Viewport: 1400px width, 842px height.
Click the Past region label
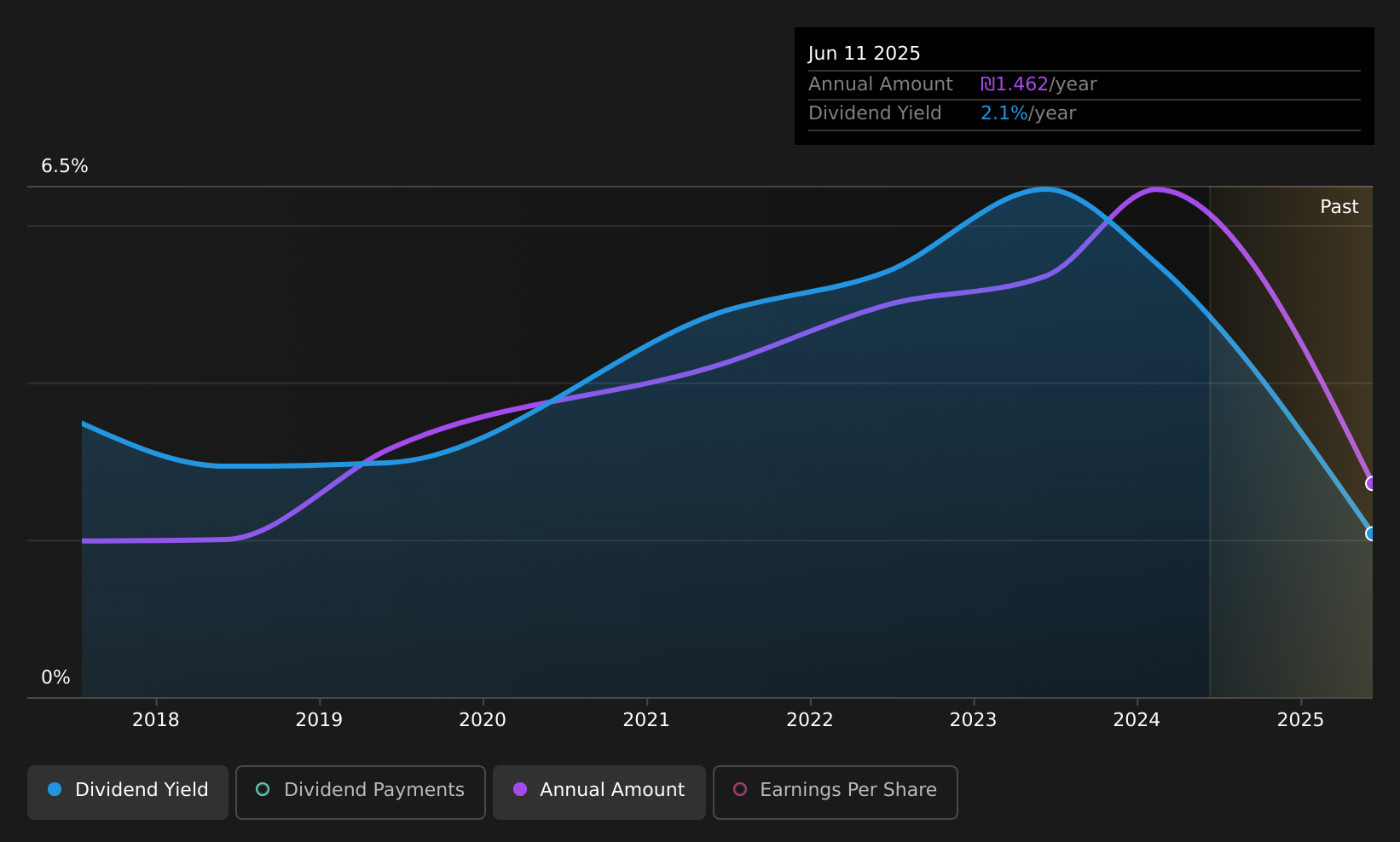pyautogui.click(x=1339, y=207)
